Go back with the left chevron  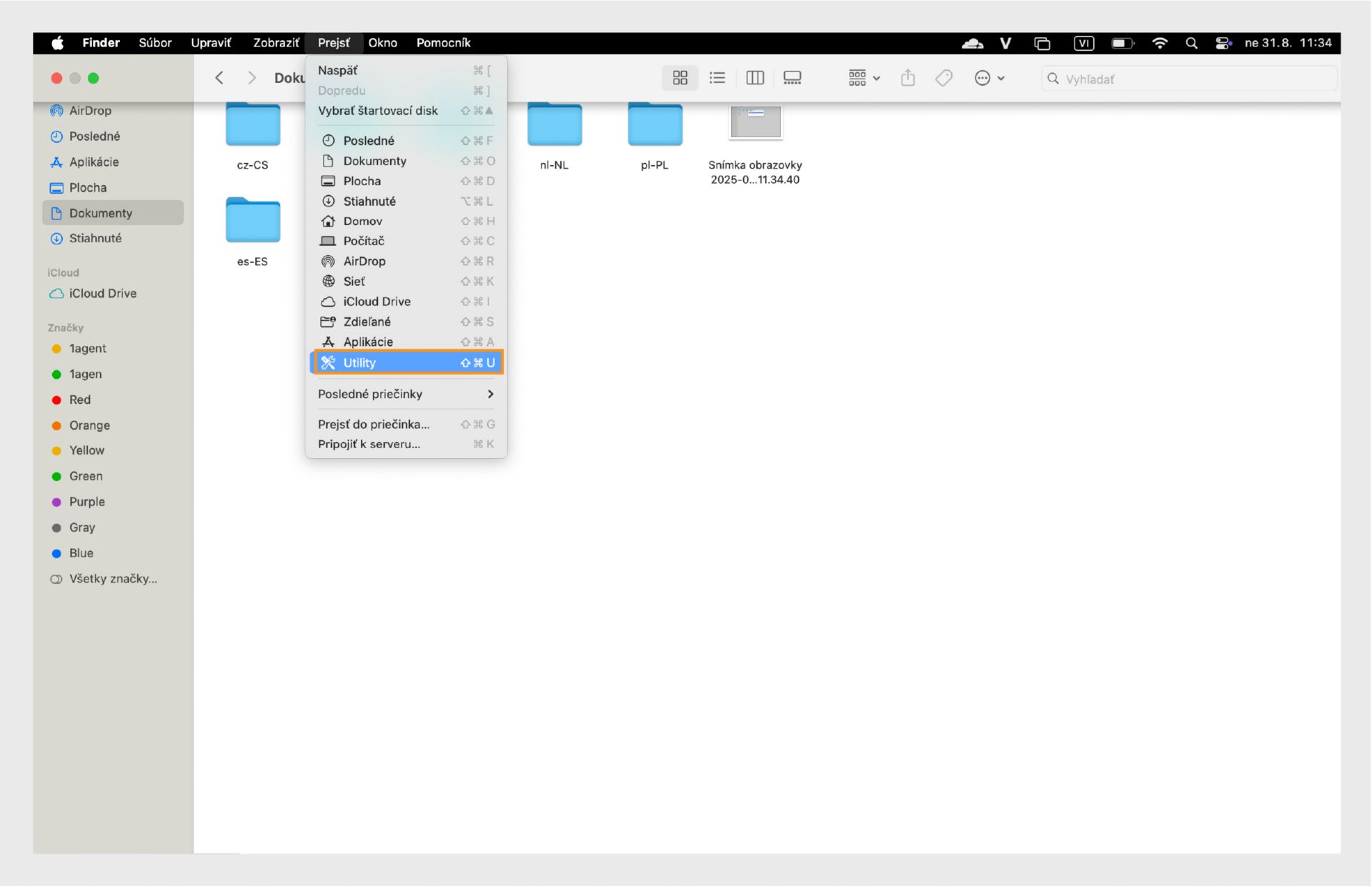tap(219, 78)
